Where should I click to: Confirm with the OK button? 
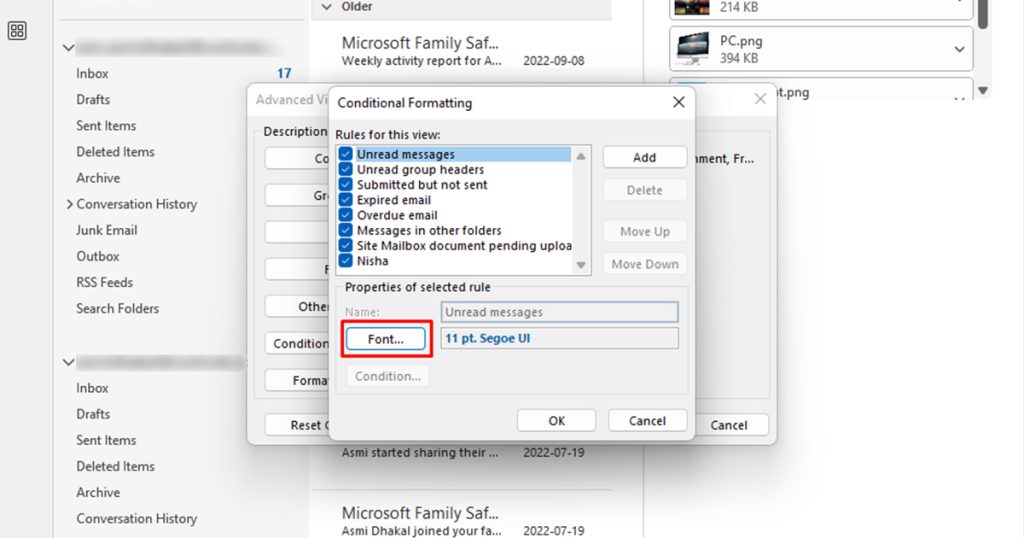(556, 421)
